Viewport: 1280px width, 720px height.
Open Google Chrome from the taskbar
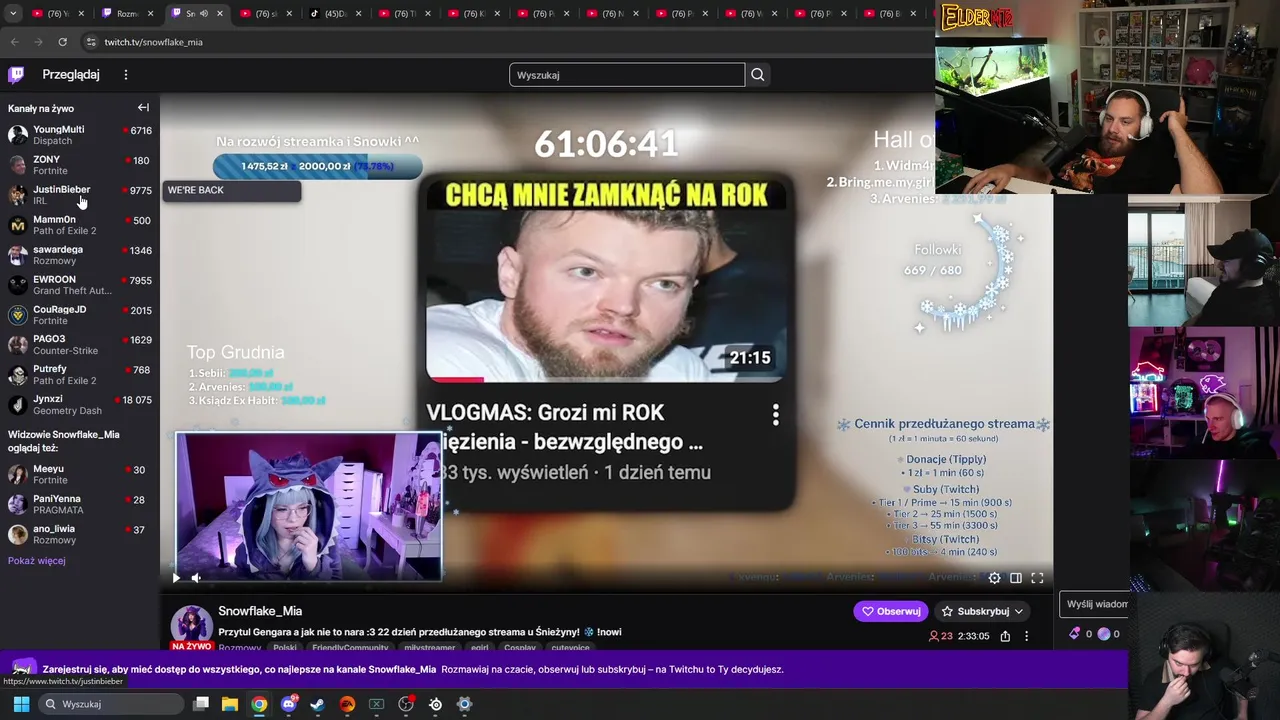pyautogui.click(x=259, y=704)
